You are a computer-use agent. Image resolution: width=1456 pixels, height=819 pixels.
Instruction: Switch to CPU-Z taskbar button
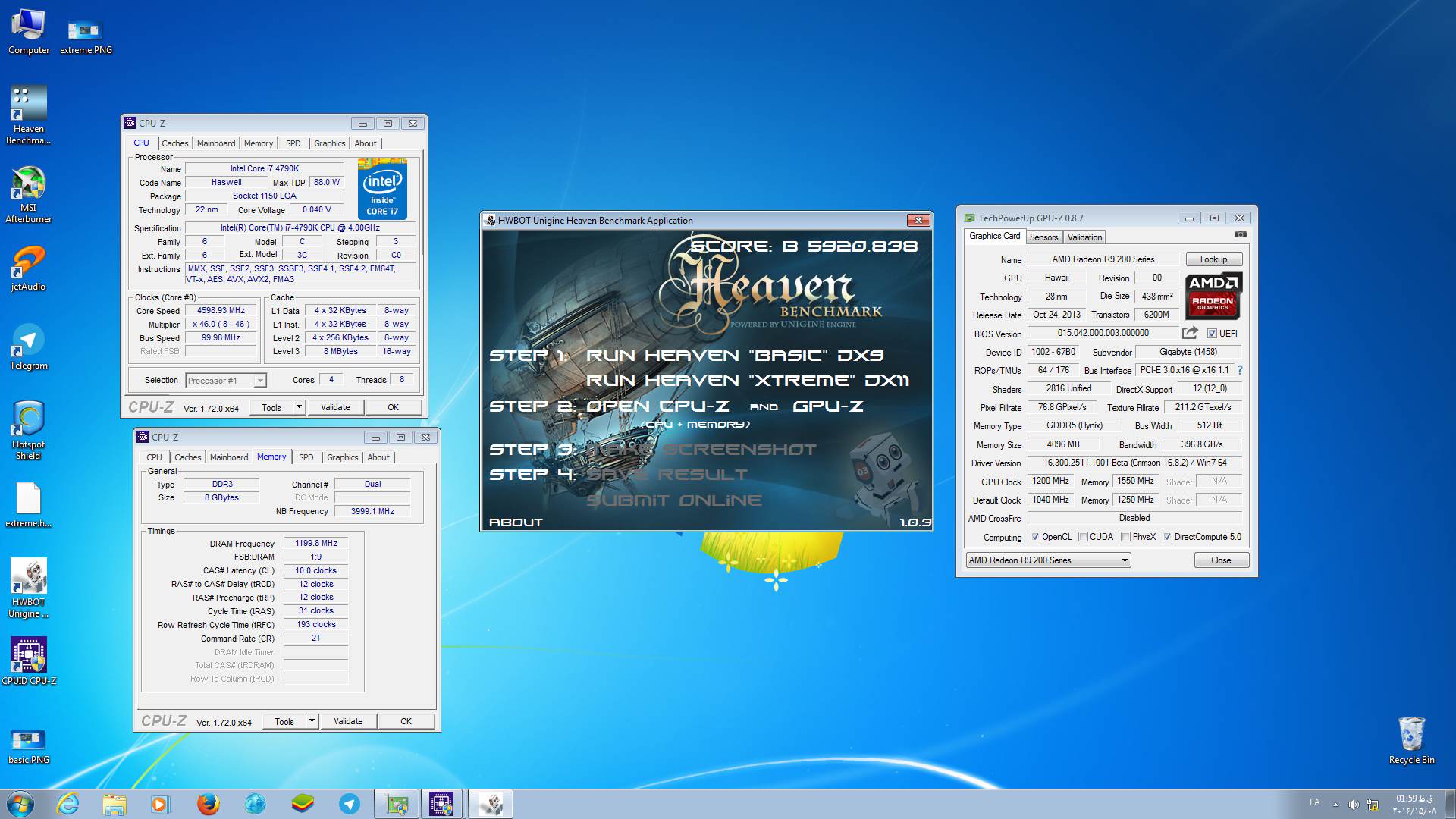[442, 804]
